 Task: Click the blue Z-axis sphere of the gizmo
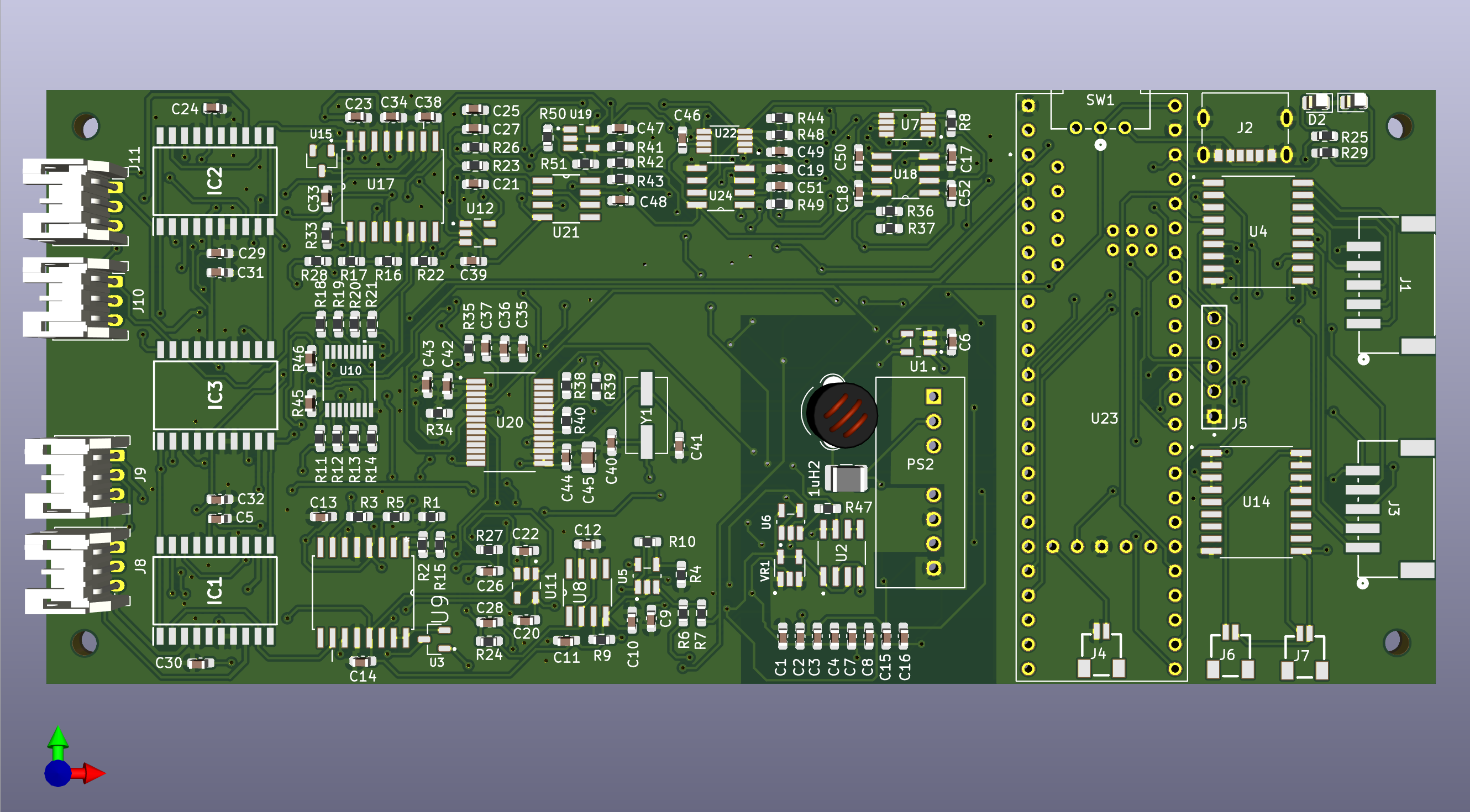point(57,774)
